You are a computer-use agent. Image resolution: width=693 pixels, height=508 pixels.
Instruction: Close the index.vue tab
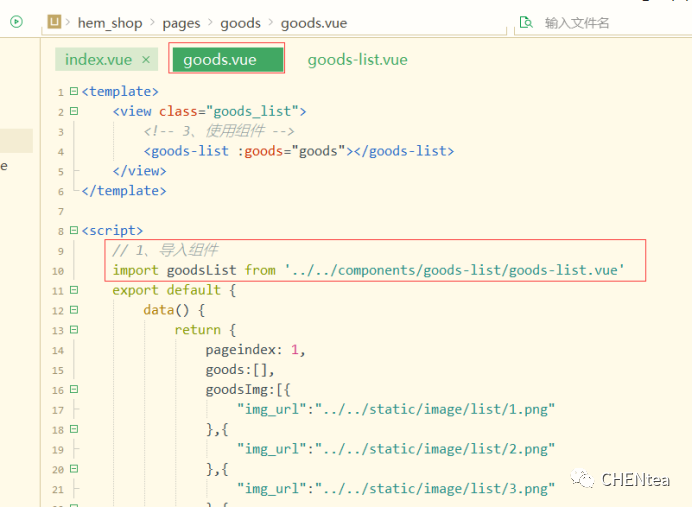click(x=146, y=60)
